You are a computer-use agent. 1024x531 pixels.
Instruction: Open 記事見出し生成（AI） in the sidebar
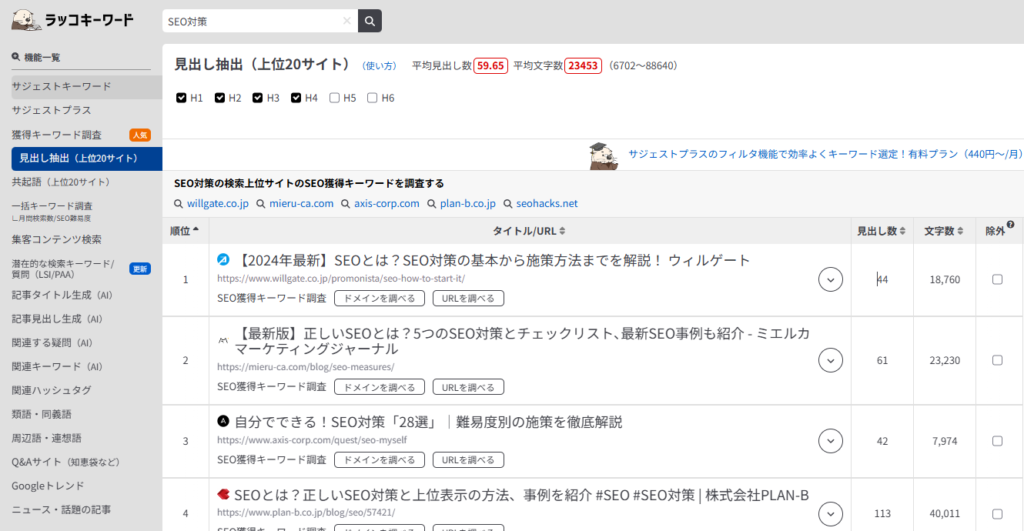tap(58, 319)
